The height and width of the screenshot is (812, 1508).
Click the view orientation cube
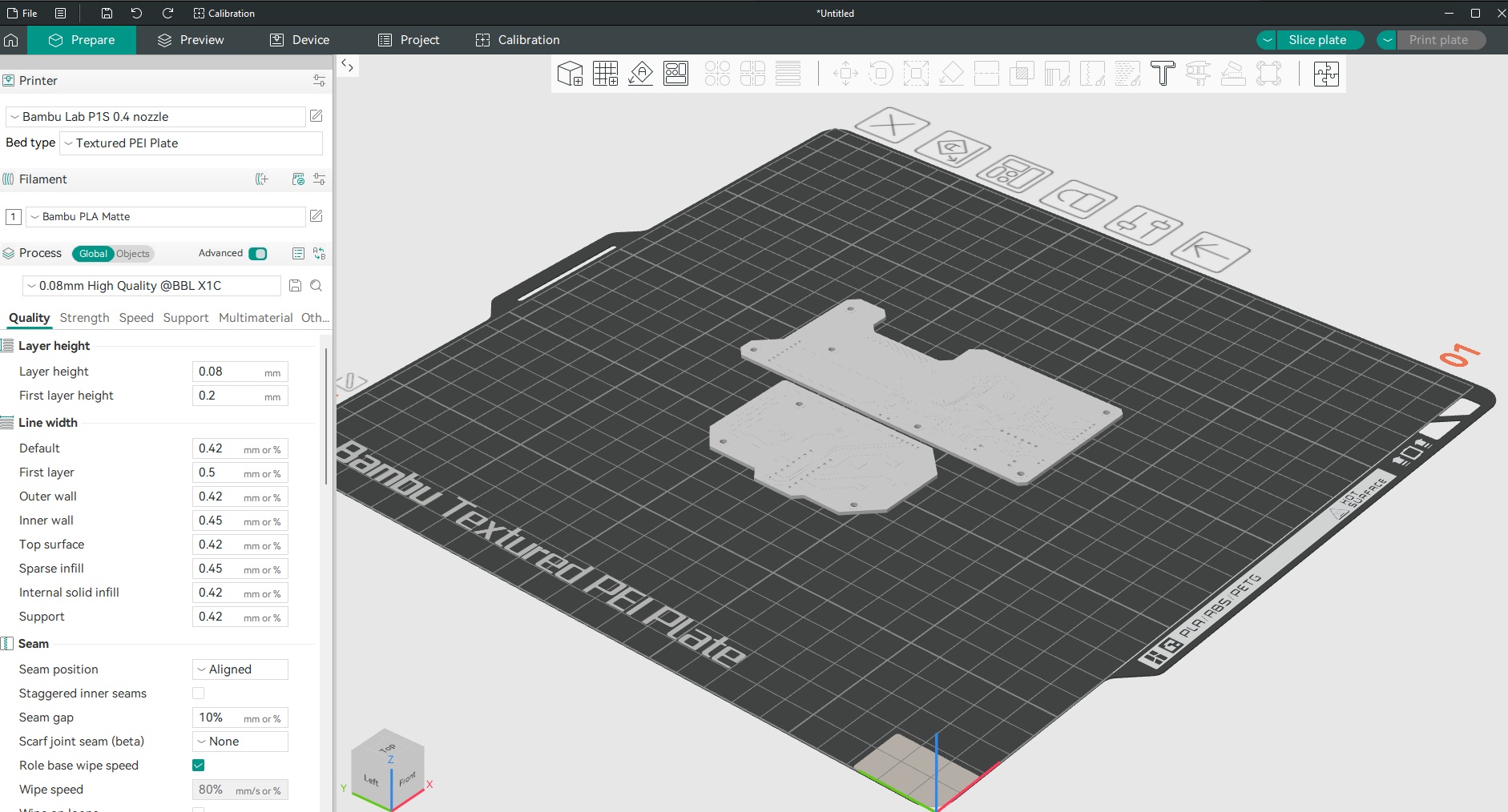point(388,769)
